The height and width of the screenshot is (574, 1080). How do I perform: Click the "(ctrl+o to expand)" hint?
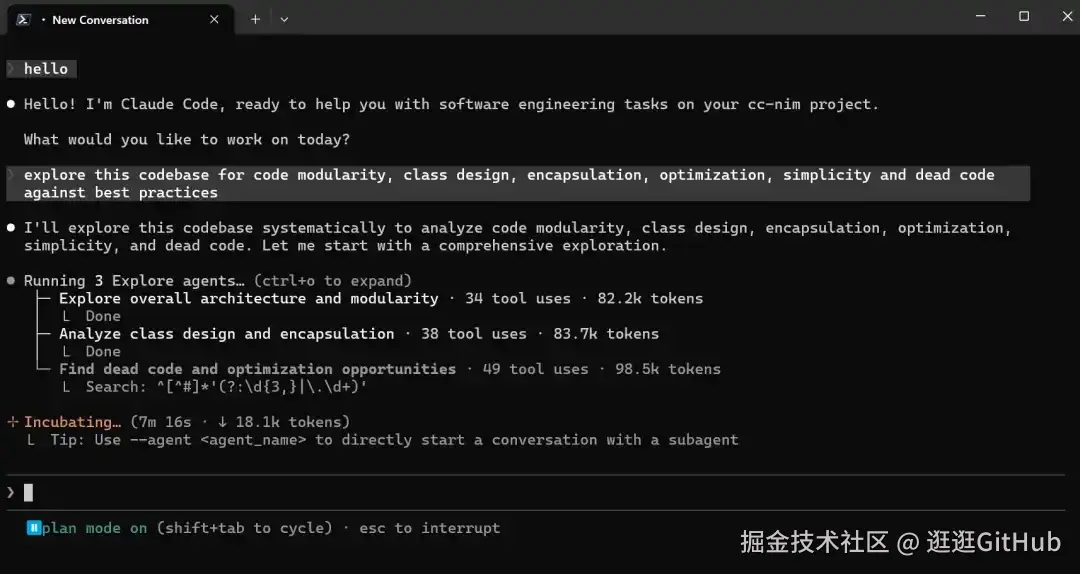[x=333, y=281]
